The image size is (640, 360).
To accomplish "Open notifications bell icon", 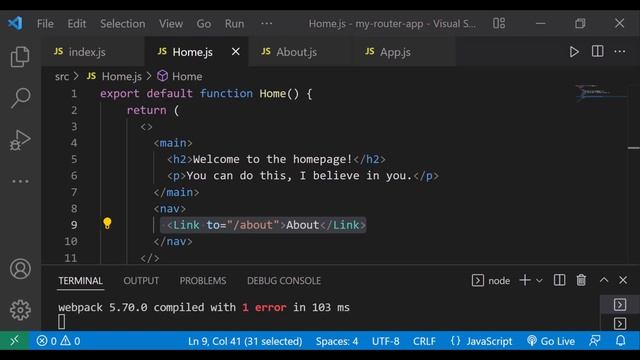I will (620, 341).
